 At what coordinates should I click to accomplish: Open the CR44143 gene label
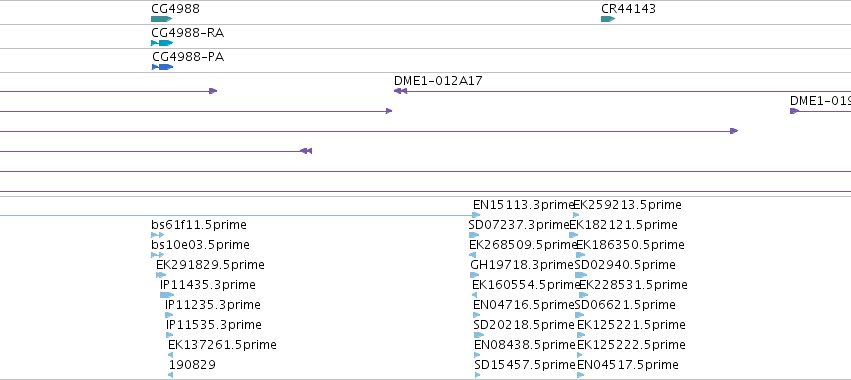pos(628,9)
